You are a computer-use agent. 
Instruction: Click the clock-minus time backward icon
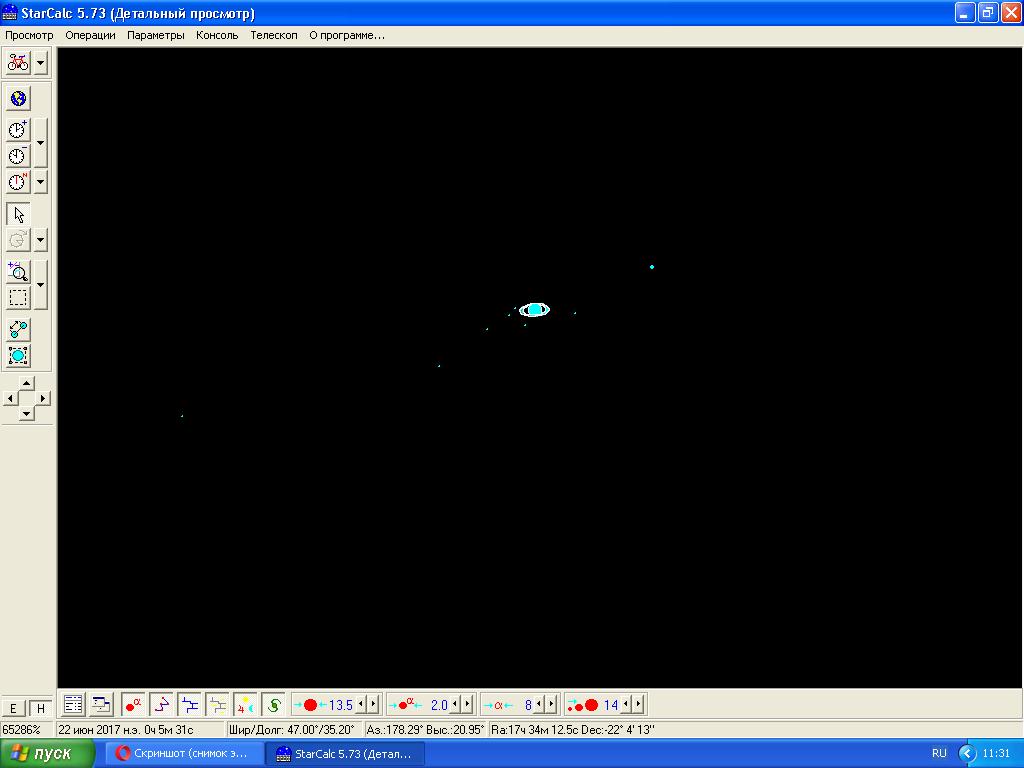pos(18,156)
